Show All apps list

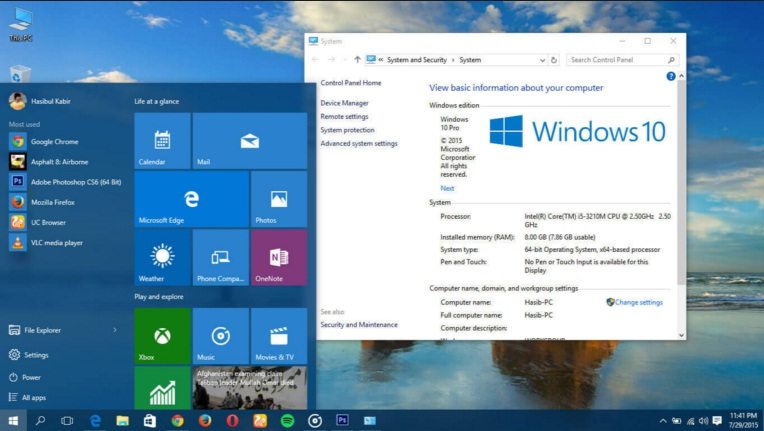28,397
